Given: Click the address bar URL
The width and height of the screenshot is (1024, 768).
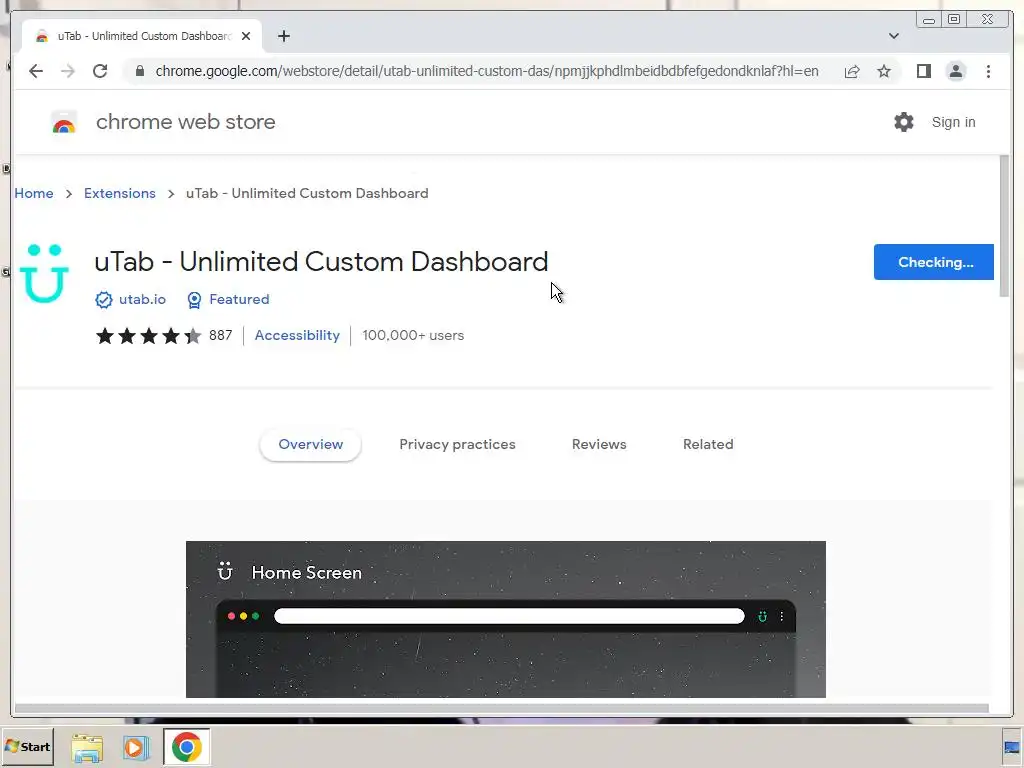Looking at the screenshot, I should pyautogui.click(x=487, y=71).
